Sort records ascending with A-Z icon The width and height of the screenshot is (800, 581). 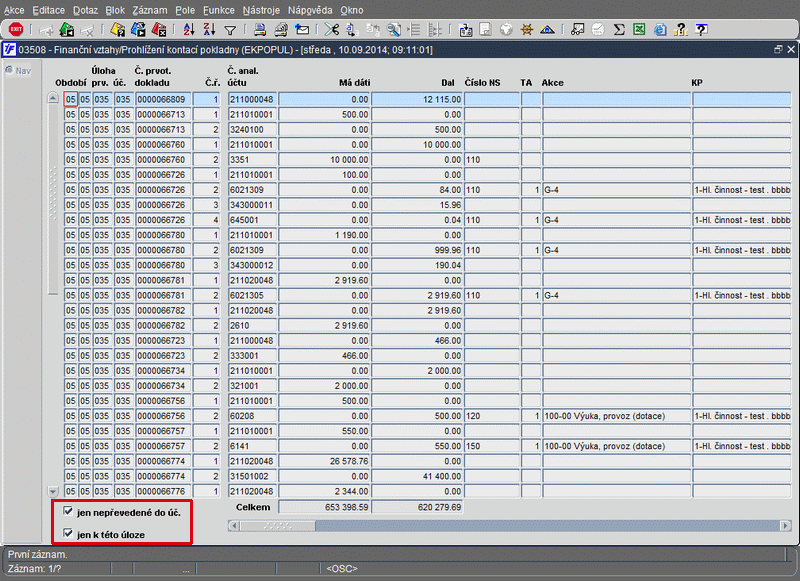tap(188, 29)
